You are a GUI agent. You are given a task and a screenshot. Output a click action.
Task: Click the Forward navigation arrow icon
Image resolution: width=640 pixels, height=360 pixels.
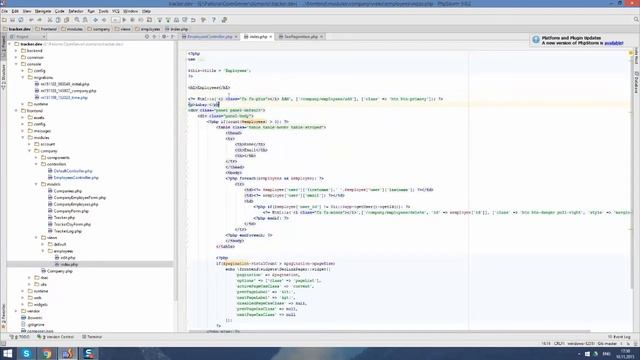tap(104, 20)
